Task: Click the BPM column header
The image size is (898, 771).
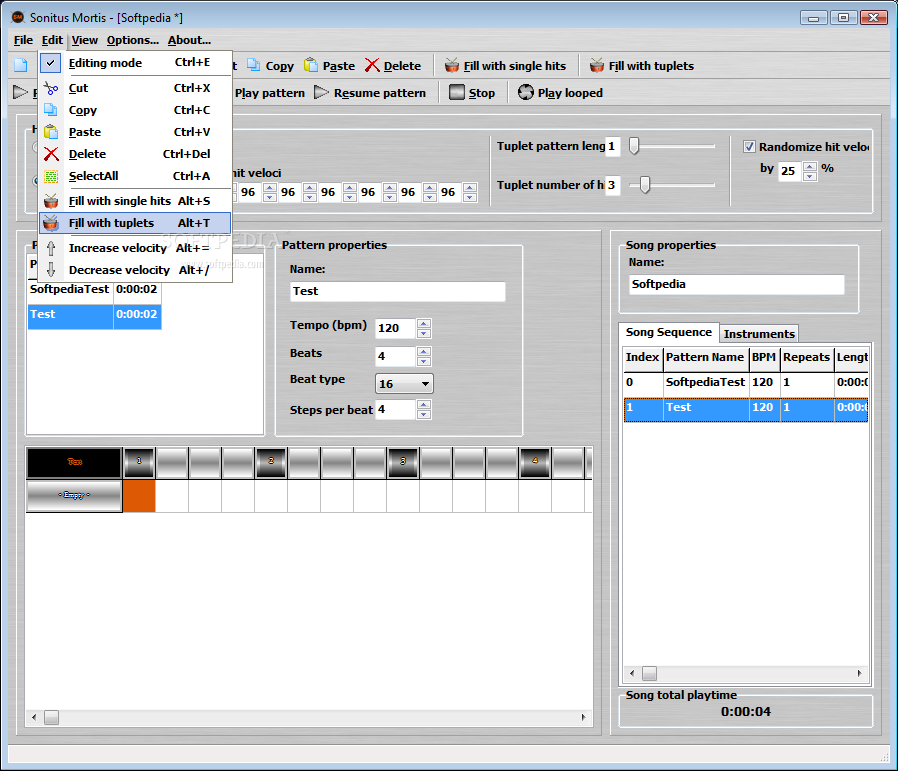Action: point(764,357)
